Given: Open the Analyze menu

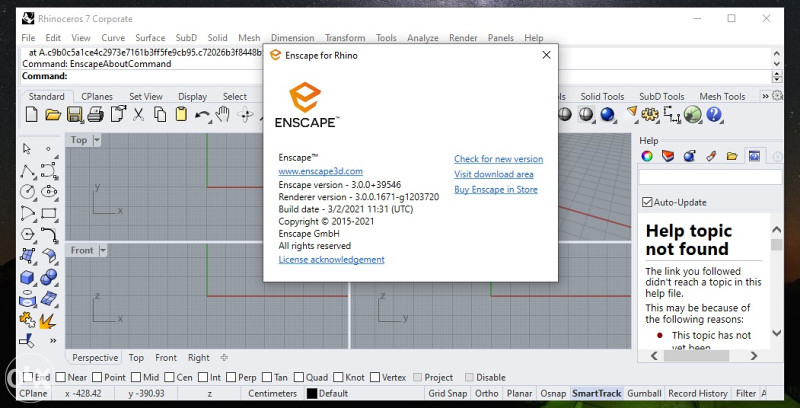Looking at the screenshot, I should click(422, 38).
